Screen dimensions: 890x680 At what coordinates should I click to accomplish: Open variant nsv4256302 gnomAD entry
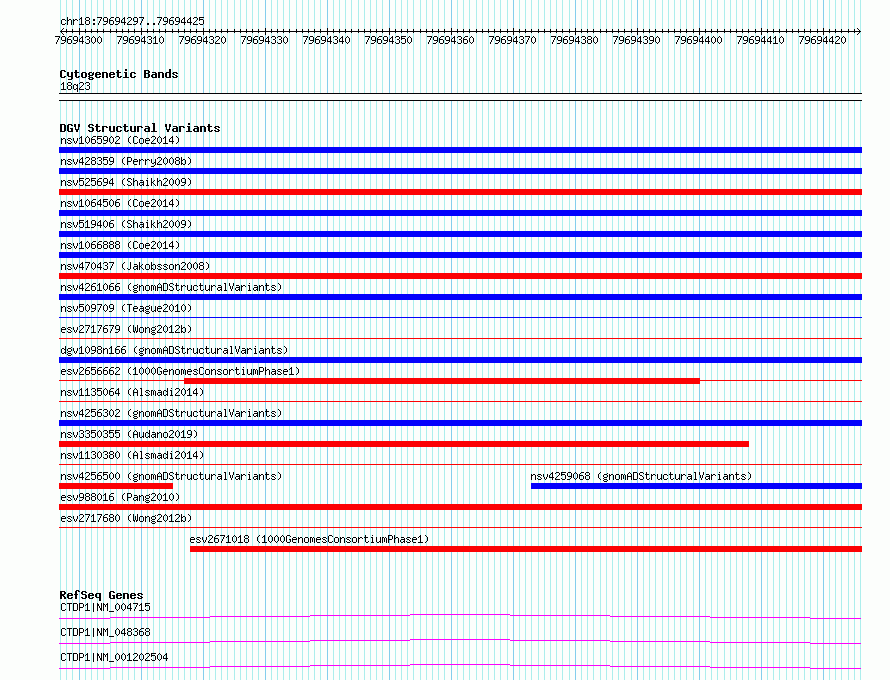171,413
